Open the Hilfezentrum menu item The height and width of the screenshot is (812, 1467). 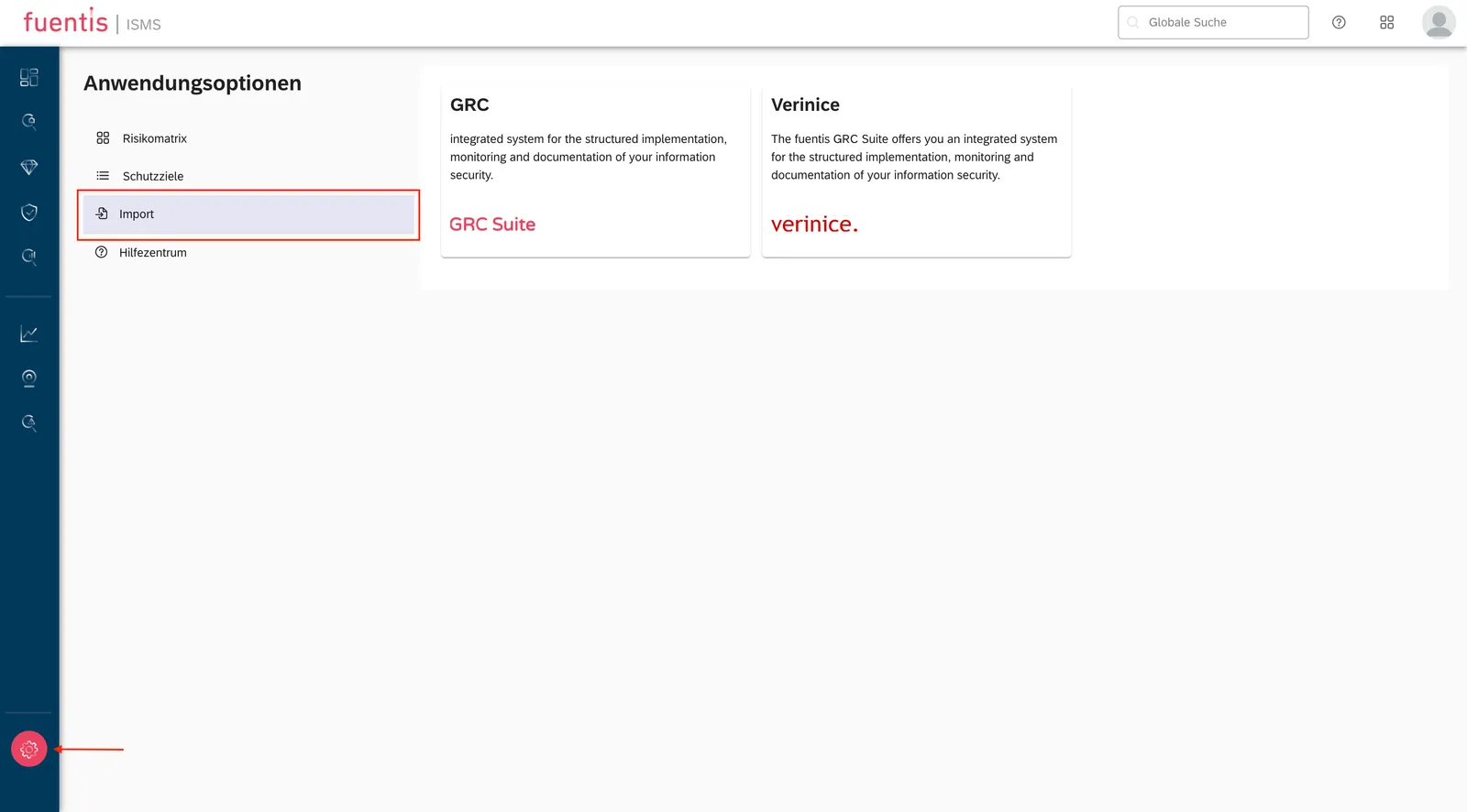point(248,253)
